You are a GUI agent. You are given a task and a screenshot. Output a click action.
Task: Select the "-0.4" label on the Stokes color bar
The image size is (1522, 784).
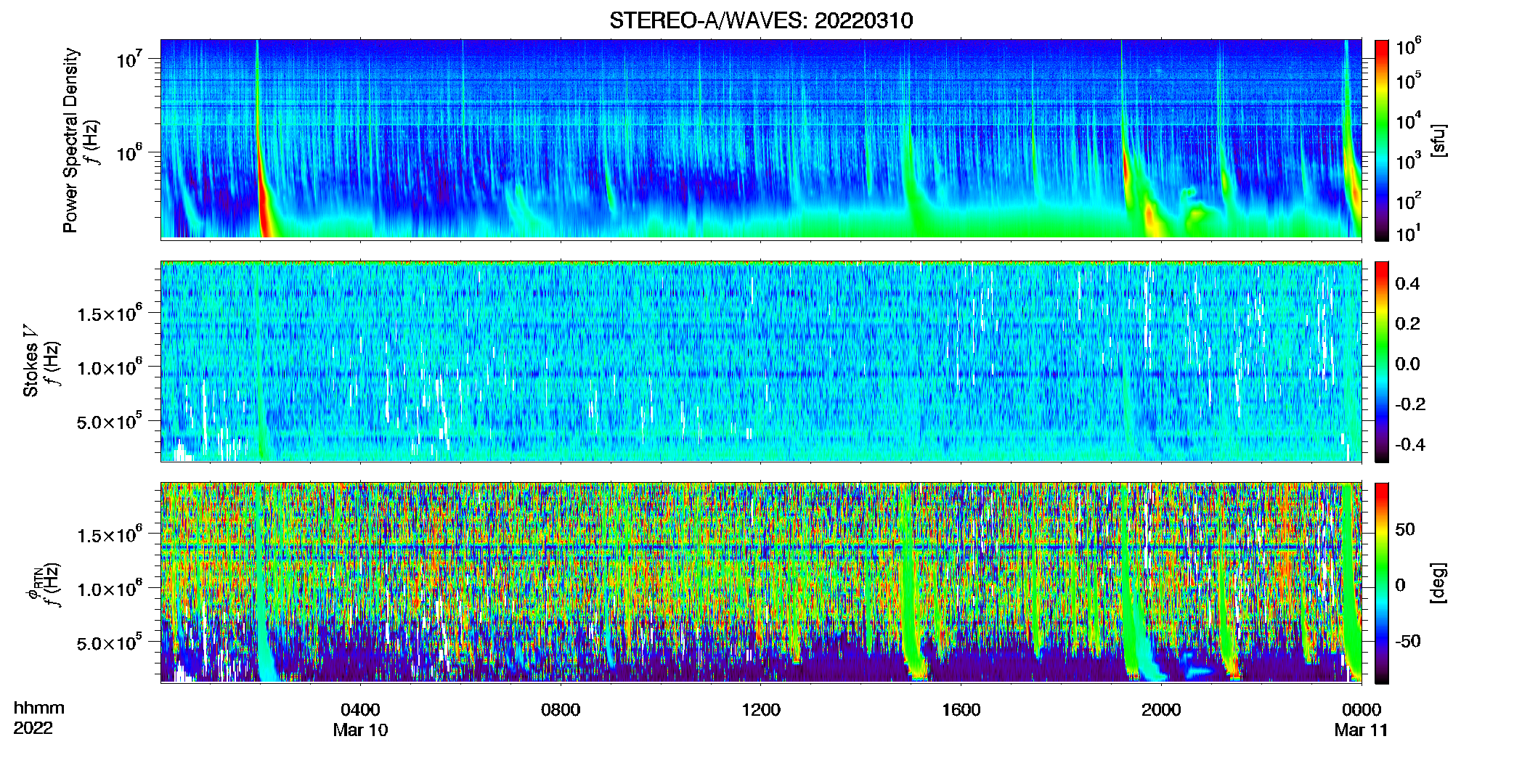click(1410, 445)
